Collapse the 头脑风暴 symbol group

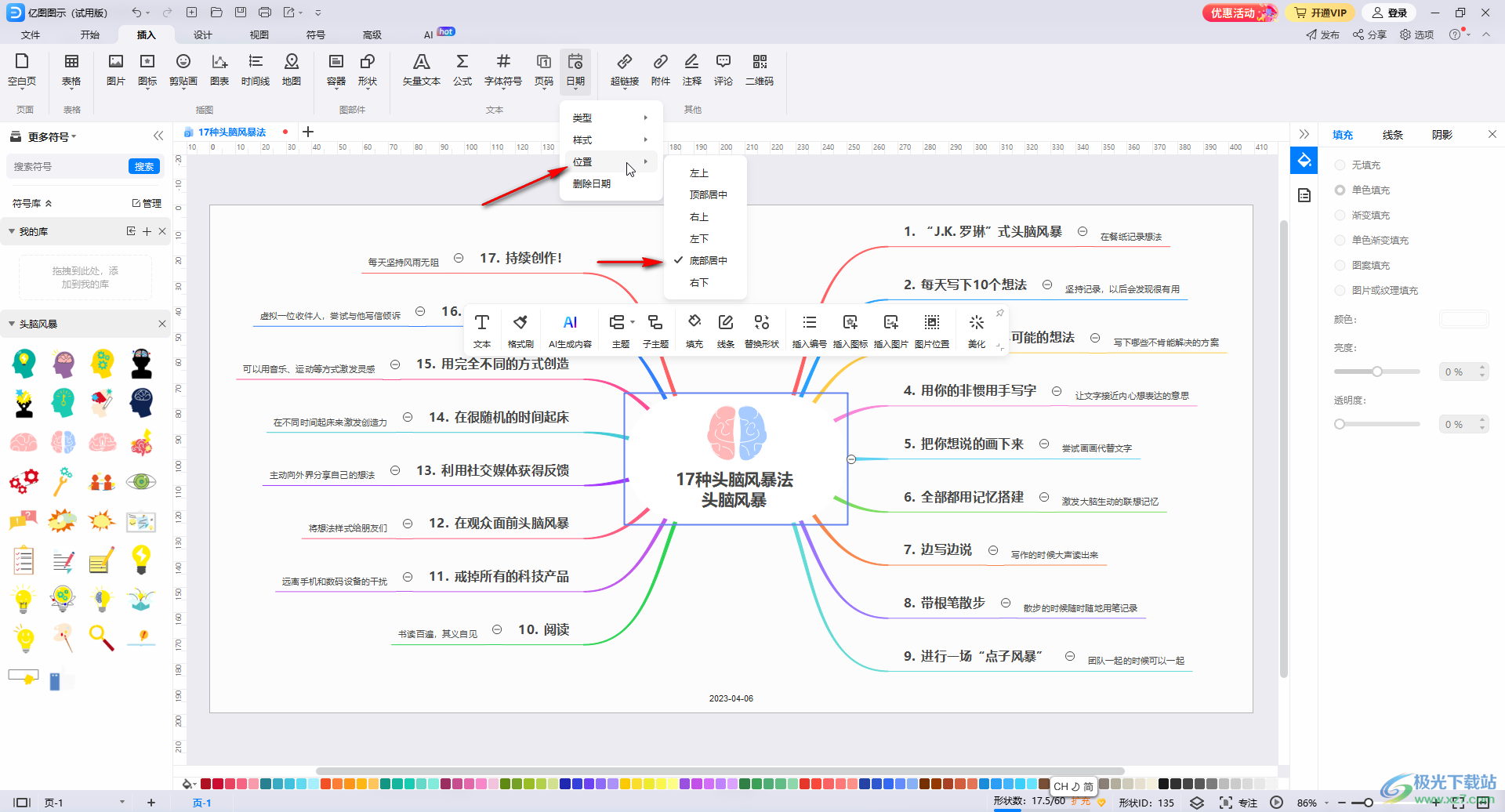tap(12, 324)
